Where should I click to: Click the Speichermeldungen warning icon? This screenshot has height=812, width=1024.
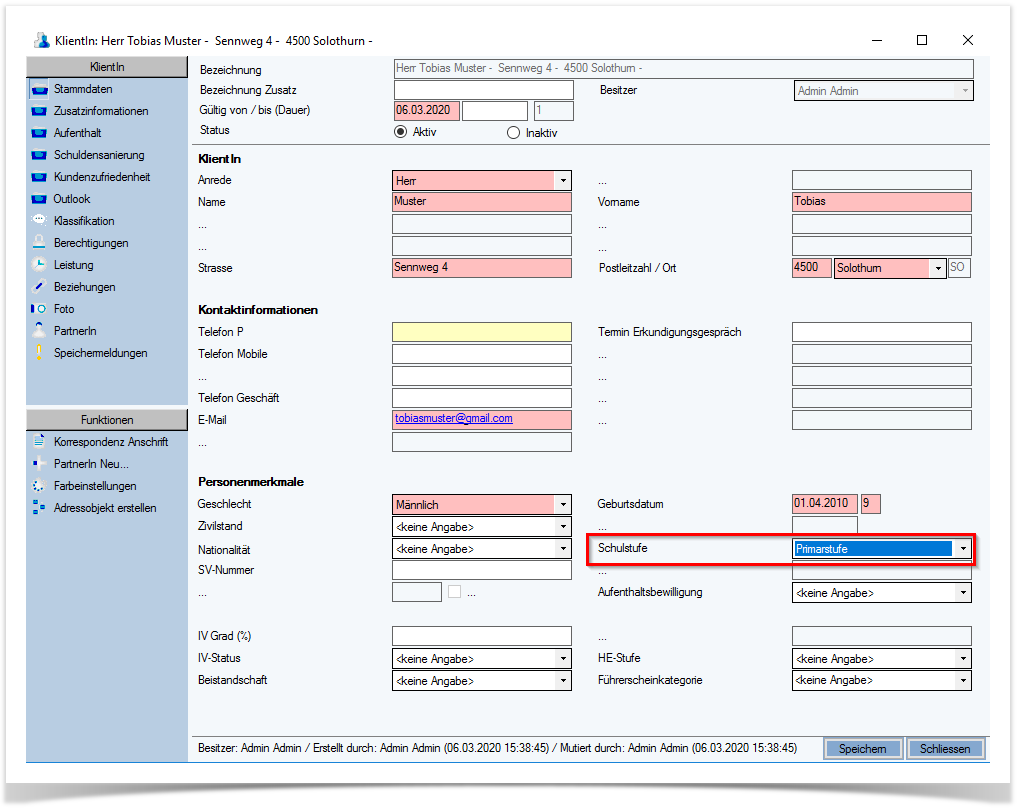point(39,353)
